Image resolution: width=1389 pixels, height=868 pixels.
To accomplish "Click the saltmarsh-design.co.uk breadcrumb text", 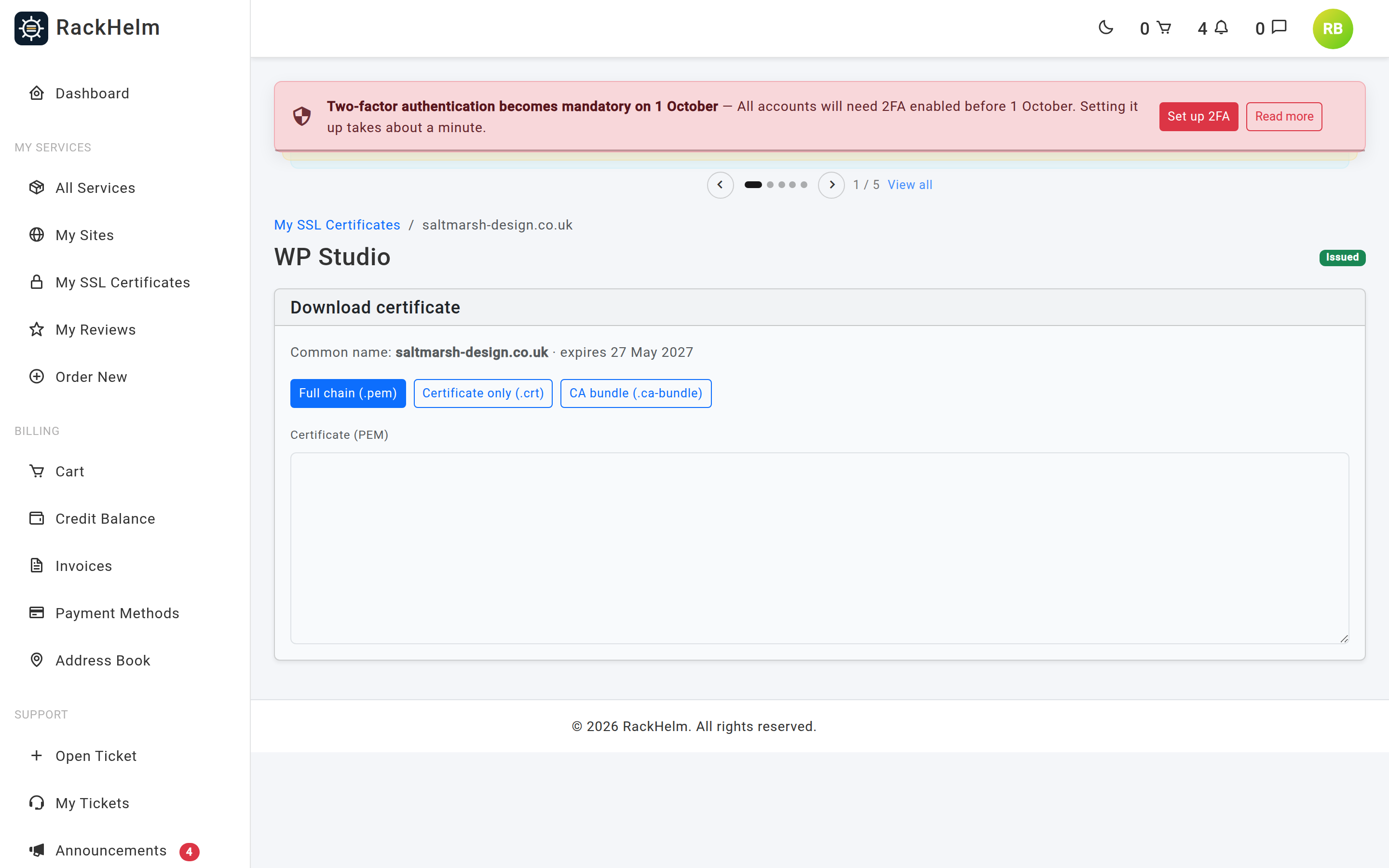I will (x=497, y=225).
